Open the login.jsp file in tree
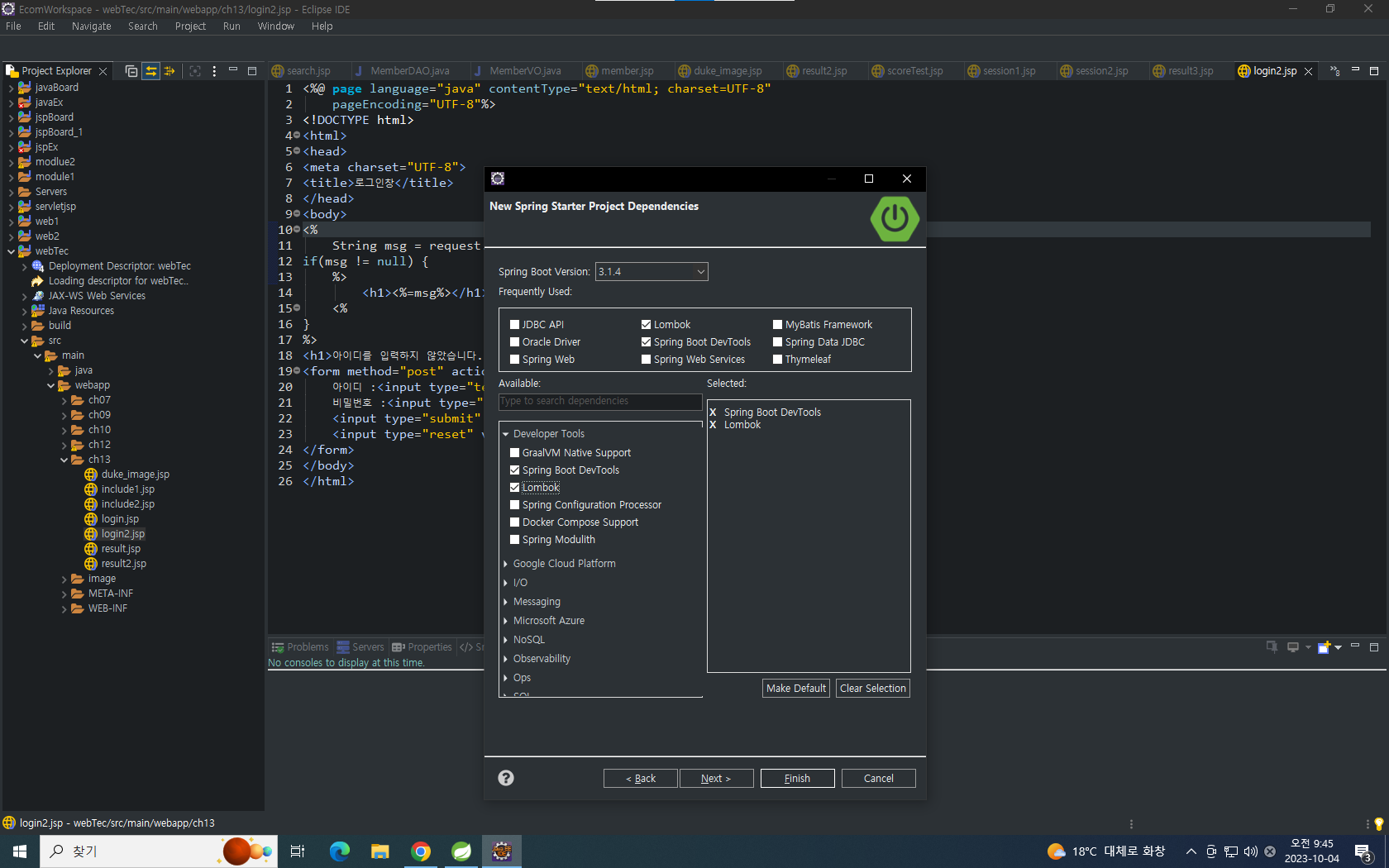The image size is (1389, 868). pyautogui.click(x=120, y=519)
